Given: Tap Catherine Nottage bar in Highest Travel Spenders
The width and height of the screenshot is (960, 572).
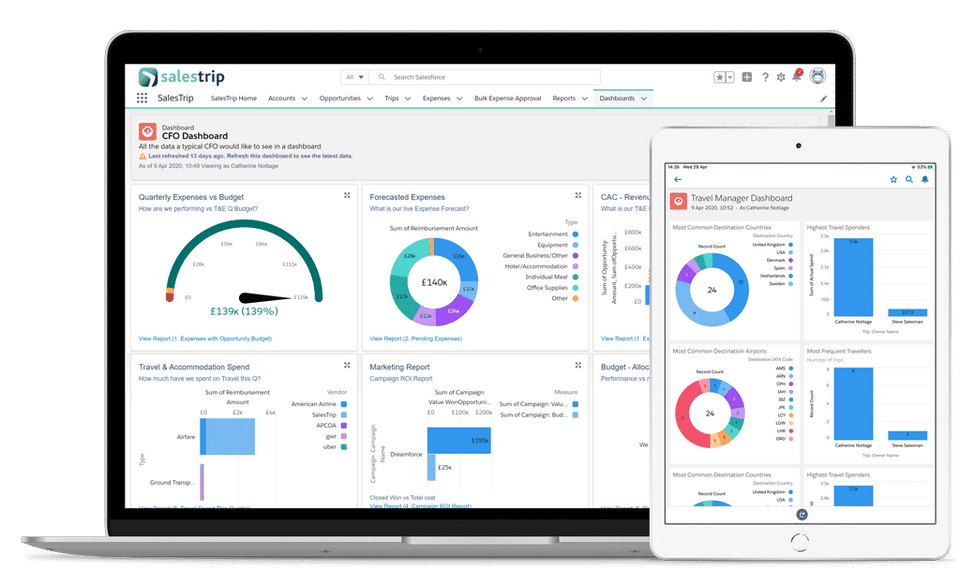Looking at the screenshot, I should [x=853, y=277].
